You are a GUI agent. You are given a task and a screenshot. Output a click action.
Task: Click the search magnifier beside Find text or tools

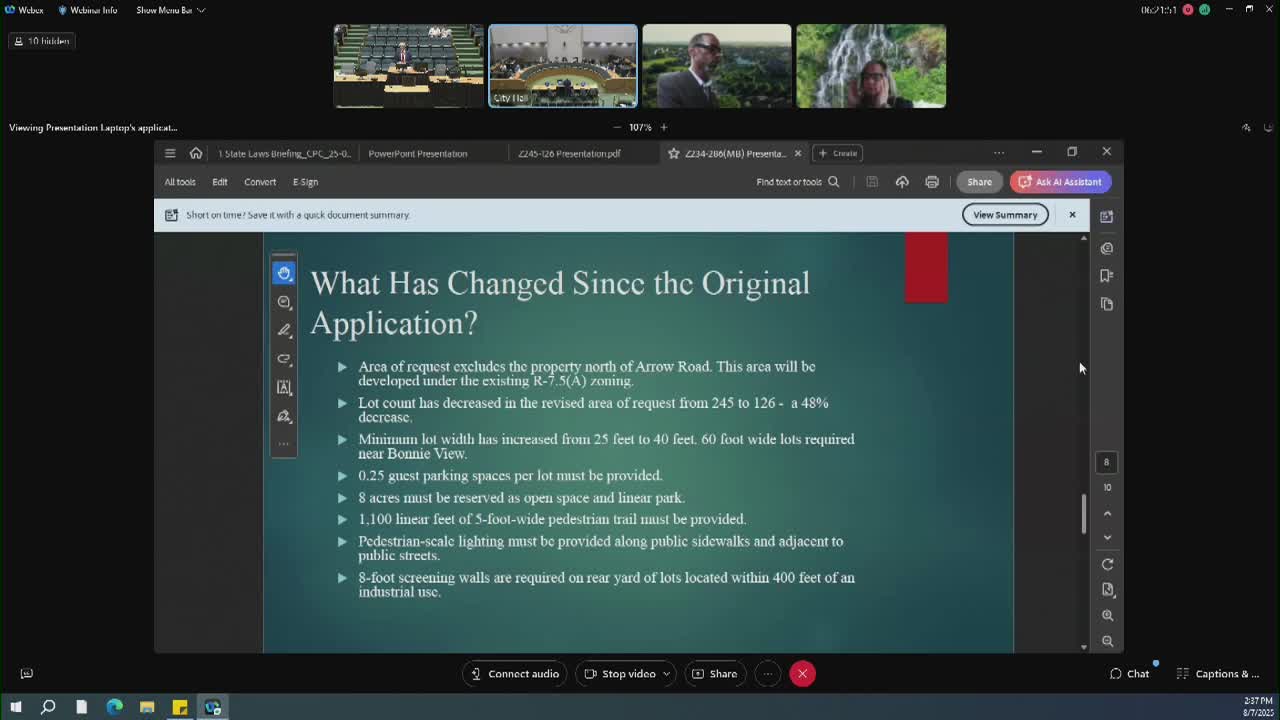click(x=833, y=182)
